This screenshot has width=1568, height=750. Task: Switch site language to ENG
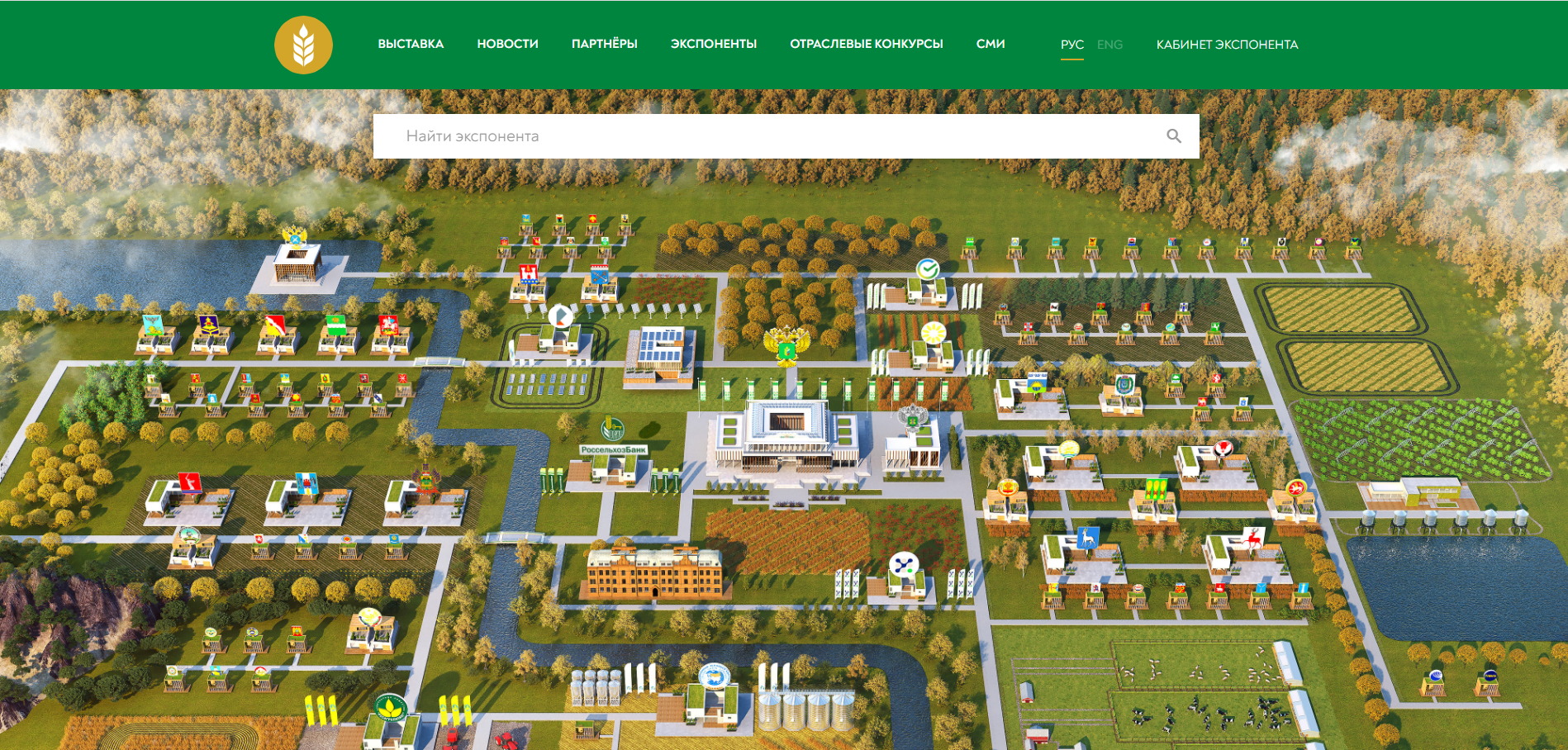[1109, 45]
